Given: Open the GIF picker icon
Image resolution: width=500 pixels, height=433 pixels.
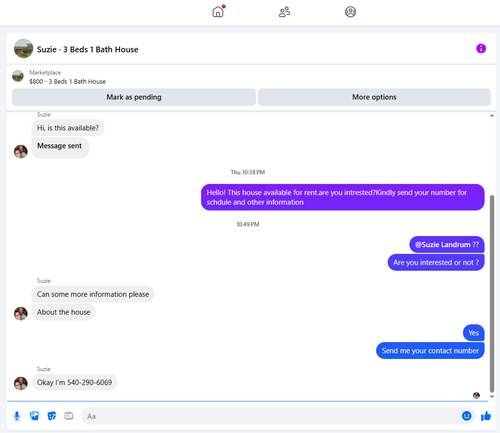Looking at the screenshot, I should pyautogui.click(x=69, y=416).
